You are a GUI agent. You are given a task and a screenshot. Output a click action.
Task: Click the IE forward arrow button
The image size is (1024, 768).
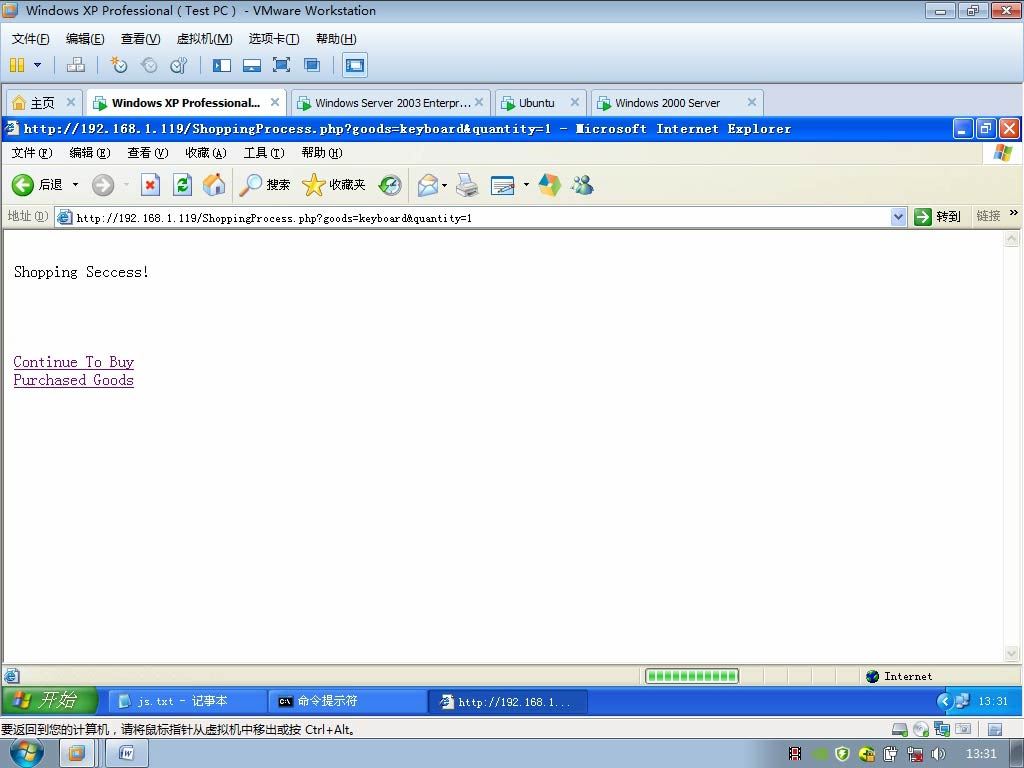click(103, 185)
